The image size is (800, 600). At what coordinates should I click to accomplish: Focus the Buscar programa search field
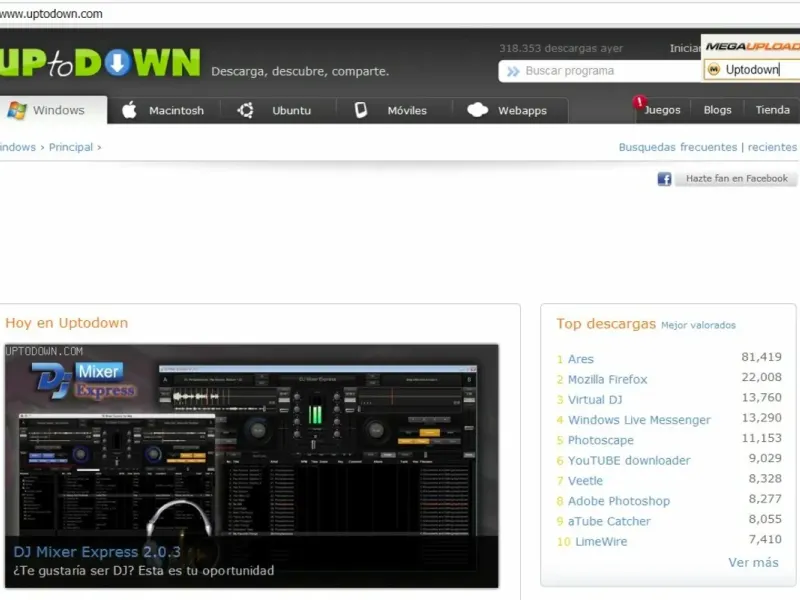click(x=600, y=71)
